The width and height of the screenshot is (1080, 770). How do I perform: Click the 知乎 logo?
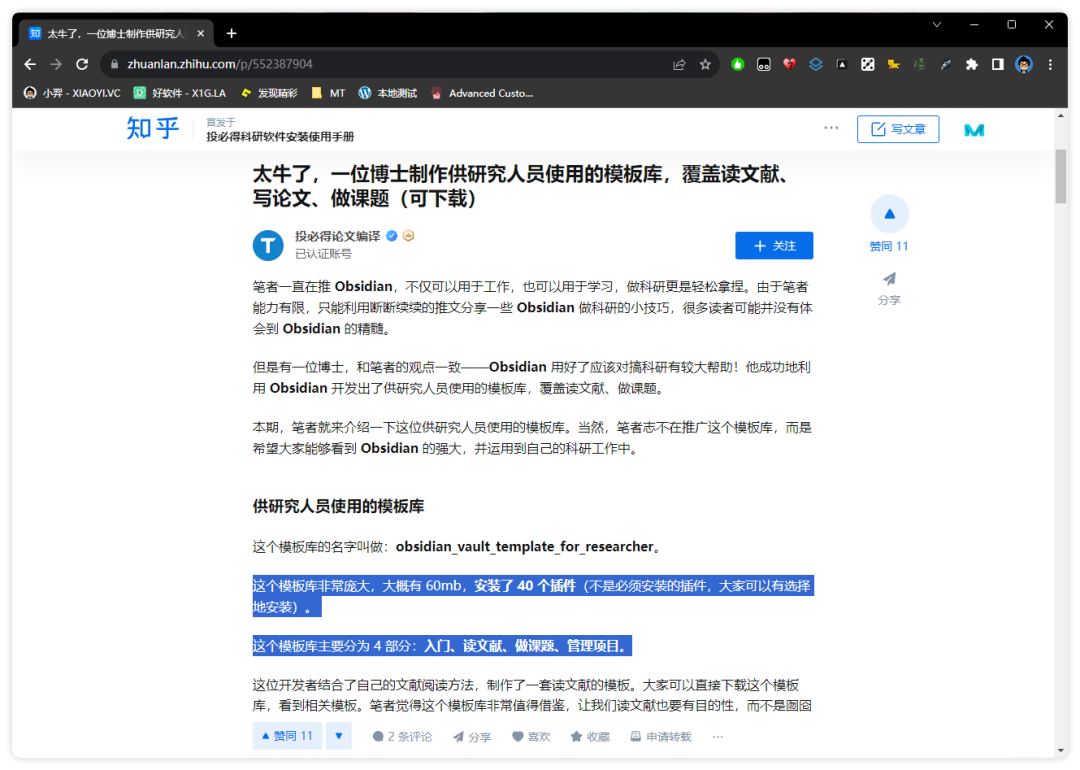click(x=153, y=128)
